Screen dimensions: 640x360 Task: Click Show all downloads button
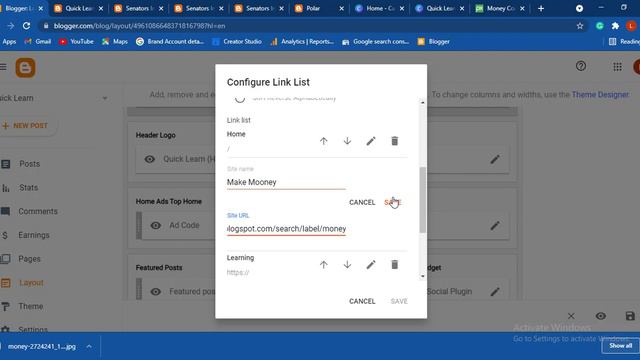tap(620, 346)
